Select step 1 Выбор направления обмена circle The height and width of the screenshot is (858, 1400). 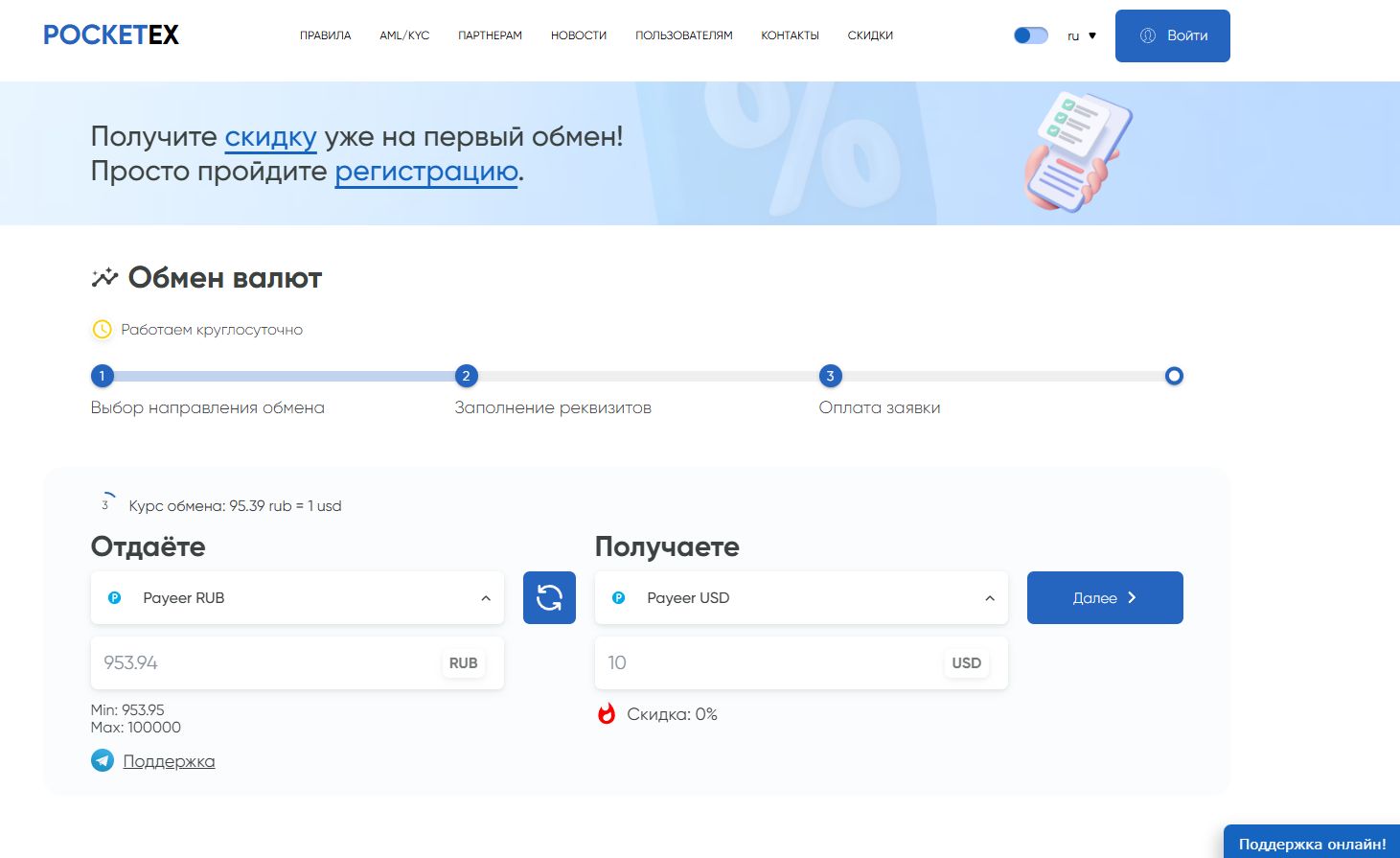coord(102,376)
